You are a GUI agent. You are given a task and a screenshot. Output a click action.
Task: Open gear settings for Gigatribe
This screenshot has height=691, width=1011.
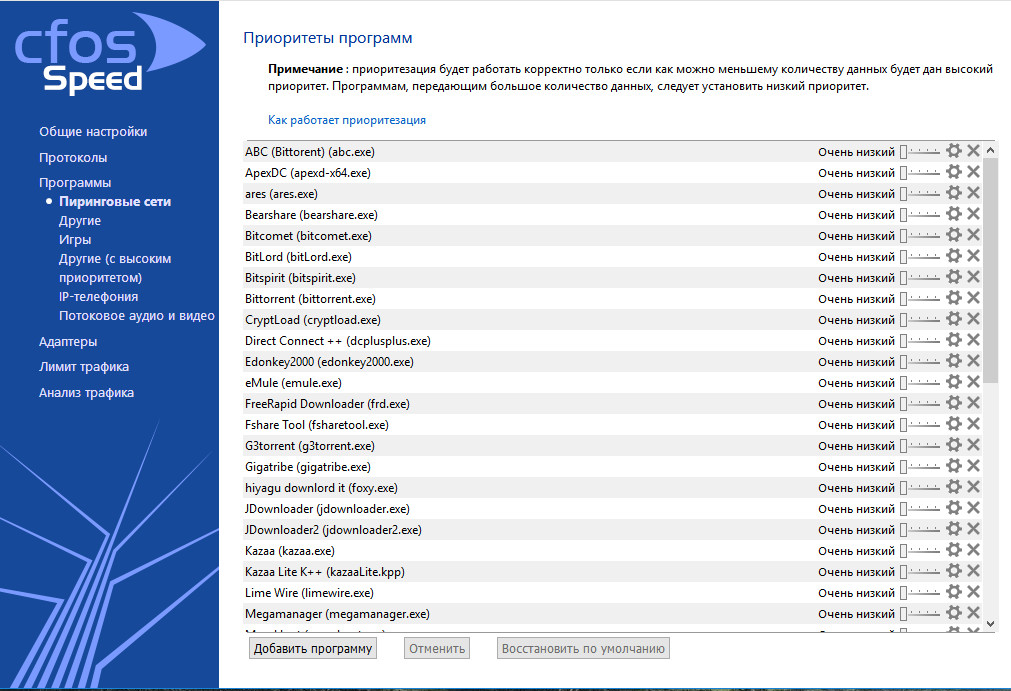tap(954, 466)
